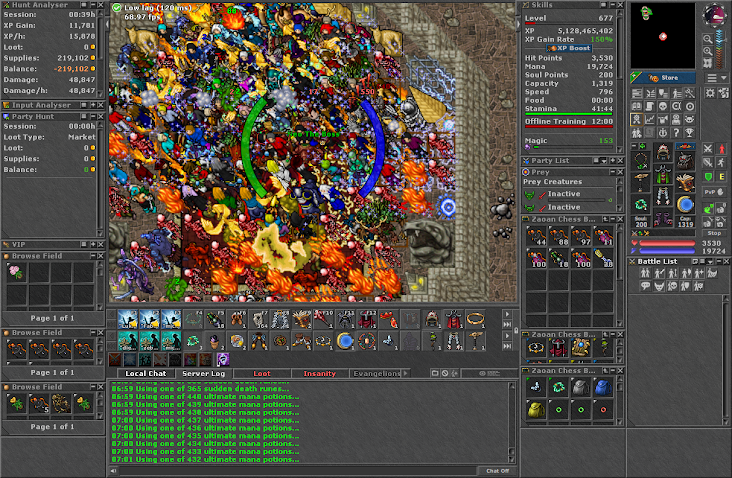The height and width of the screenshot is (478, 732).
Task: Open the trophy highscores button
Action: [690, 133]
